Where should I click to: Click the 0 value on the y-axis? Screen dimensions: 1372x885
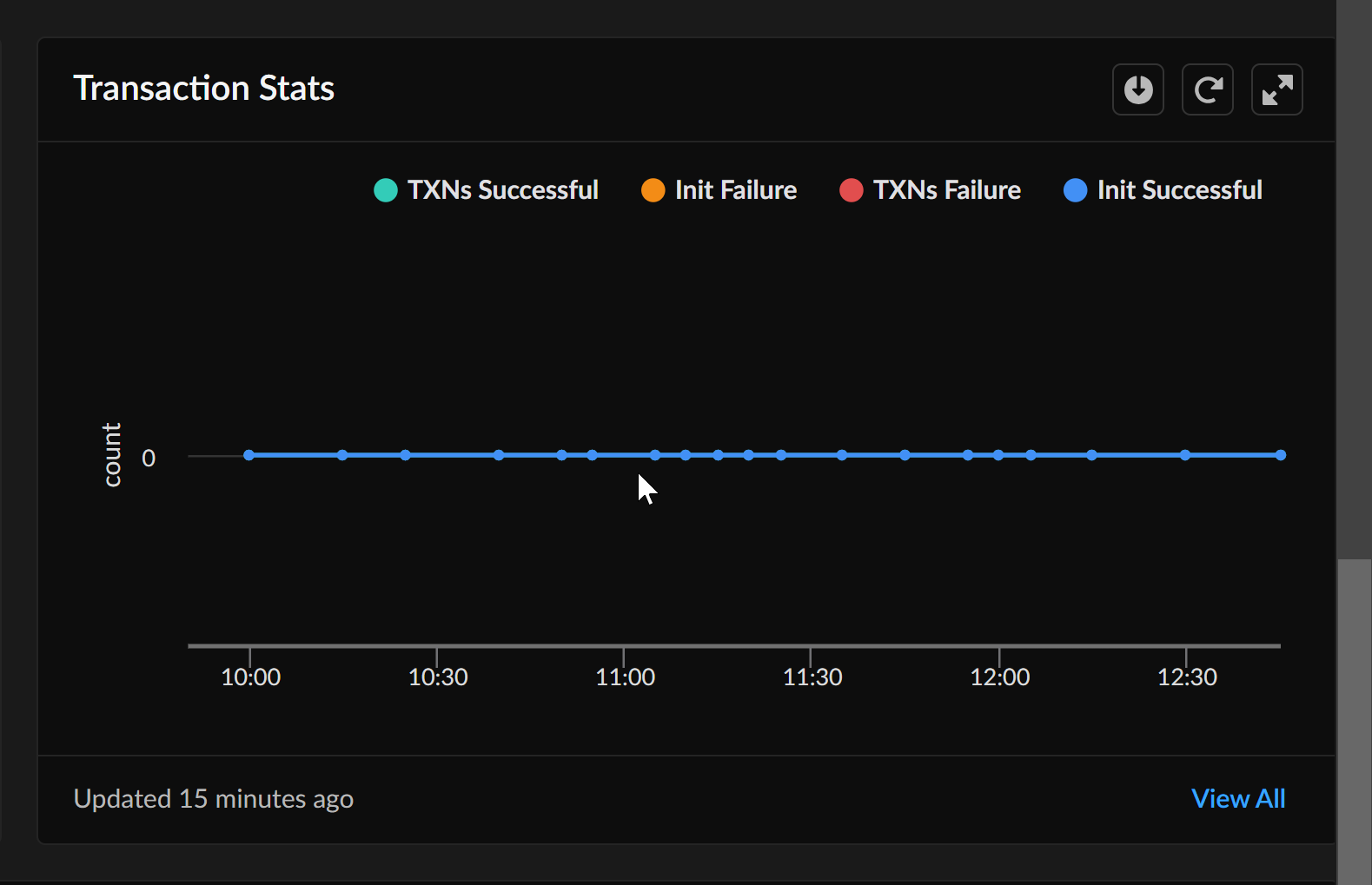point(149,458)
